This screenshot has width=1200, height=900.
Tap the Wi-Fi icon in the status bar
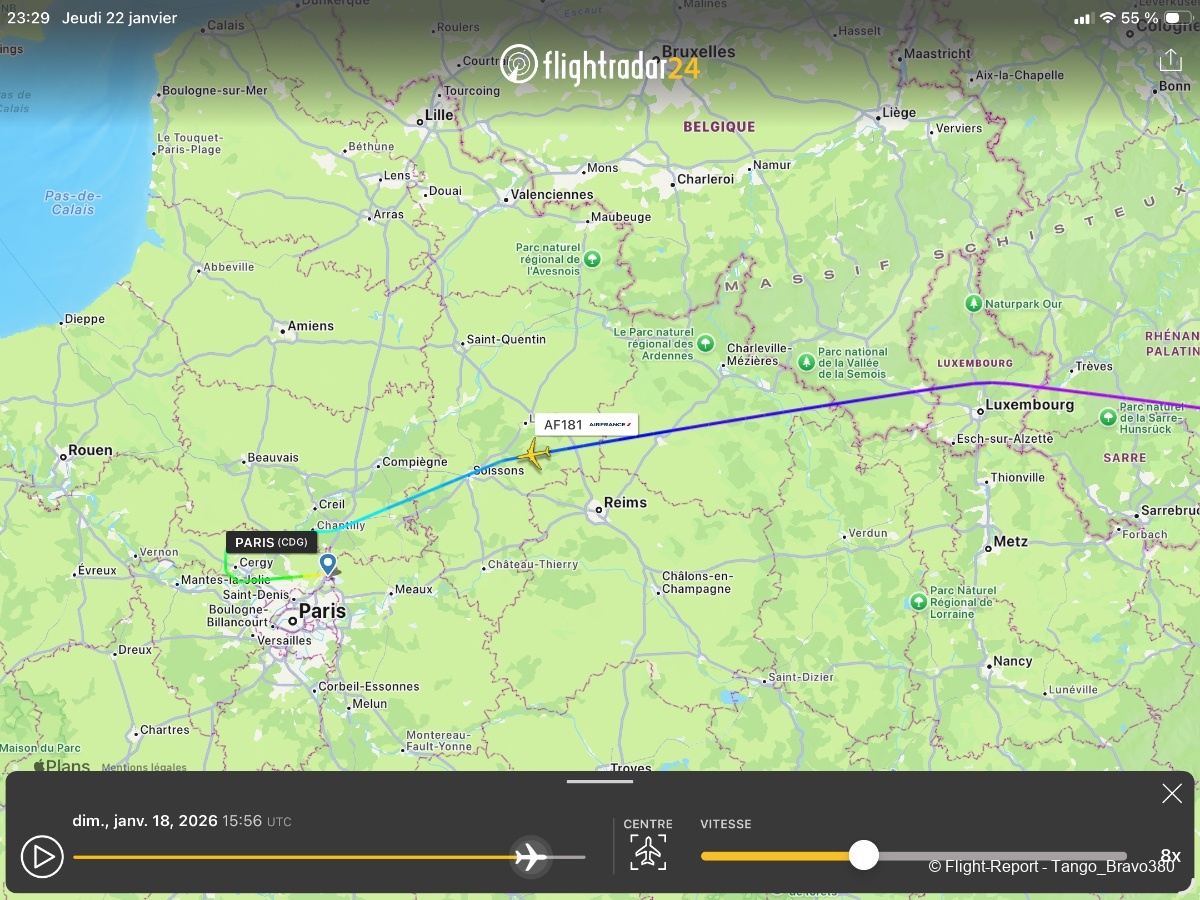1107,18
